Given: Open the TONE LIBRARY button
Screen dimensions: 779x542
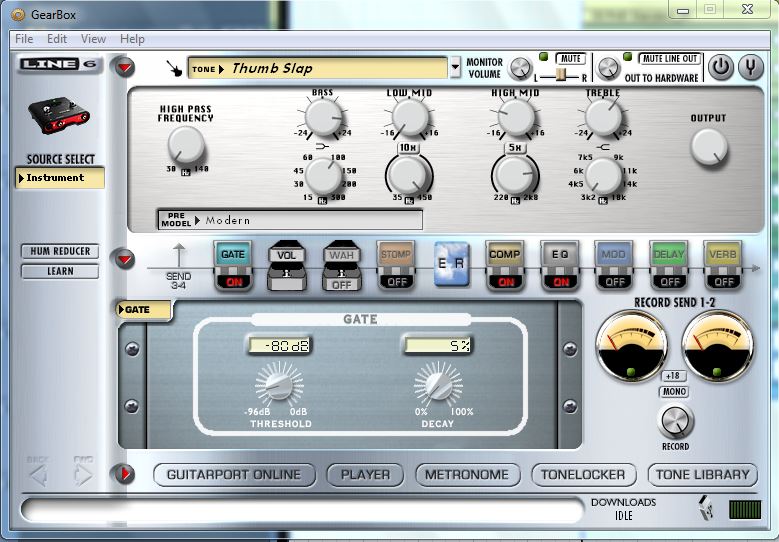Looking at the screenshot, I should coord(702,475).
